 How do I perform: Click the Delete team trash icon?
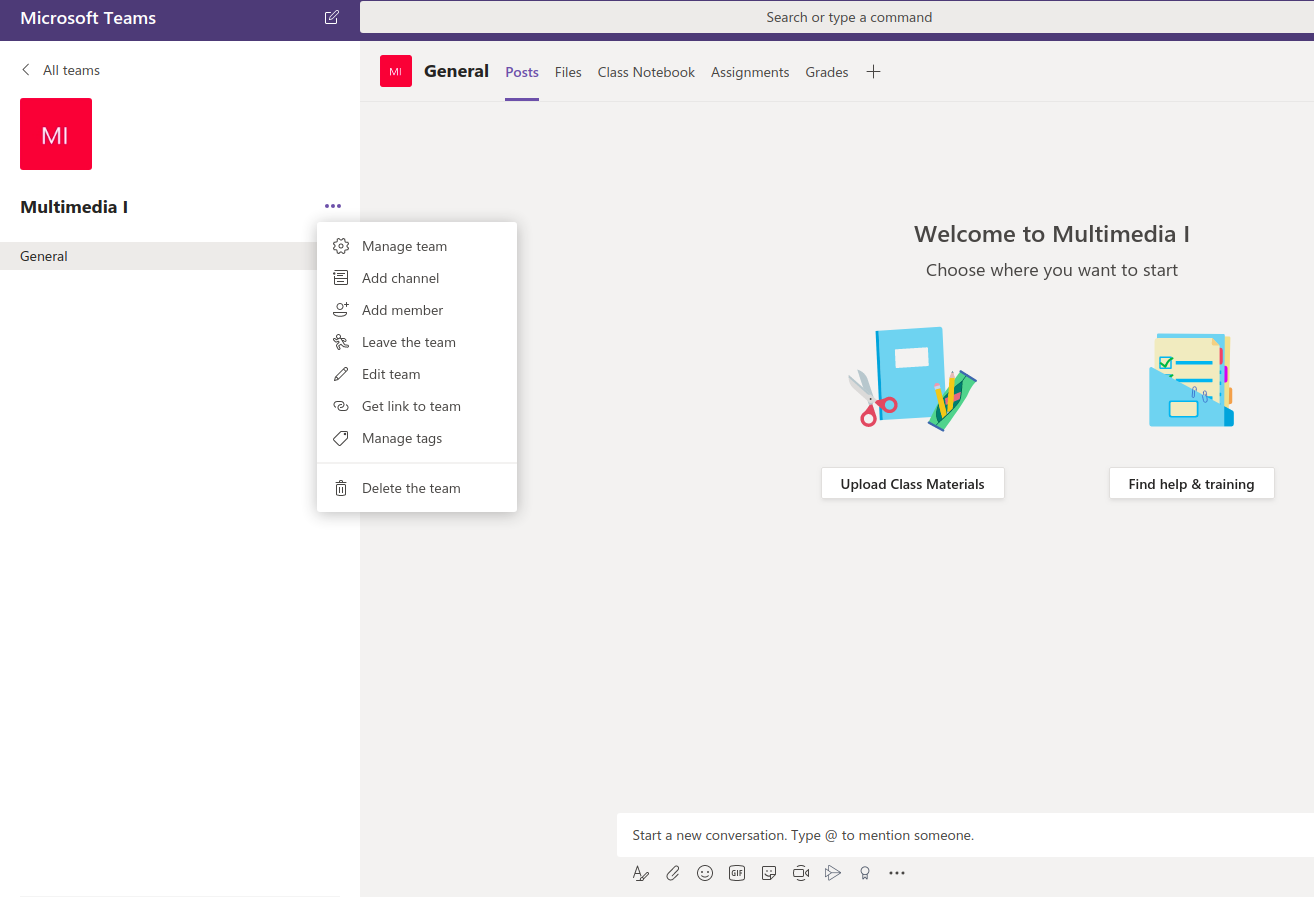[341, 488]
